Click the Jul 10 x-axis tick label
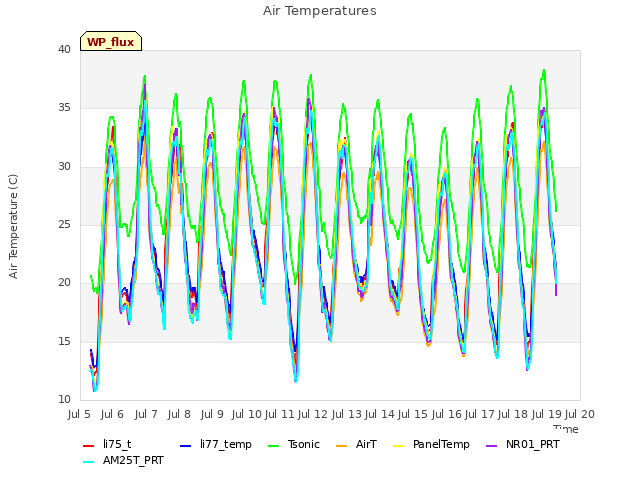640x480 pixels. 247,414
